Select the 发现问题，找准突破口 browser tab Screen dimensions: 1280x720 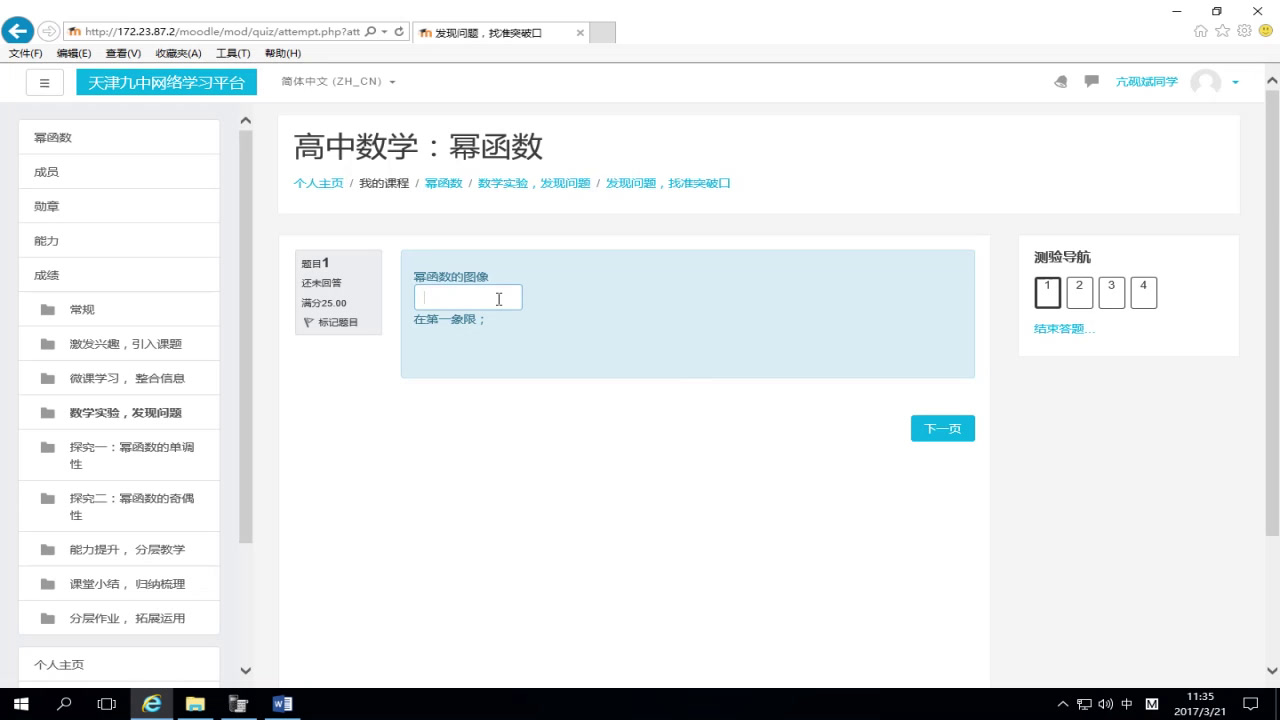tap(500, 32)
